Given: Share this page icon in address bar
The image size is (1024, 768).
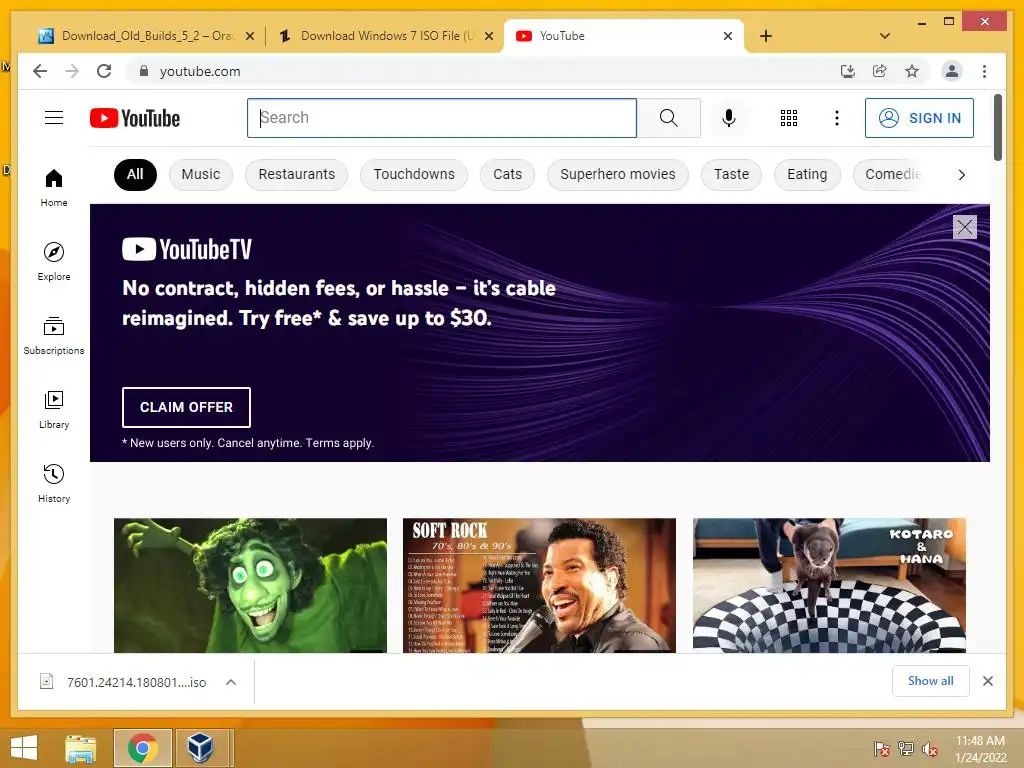Looking at the screenshot, I should [880, 71].
